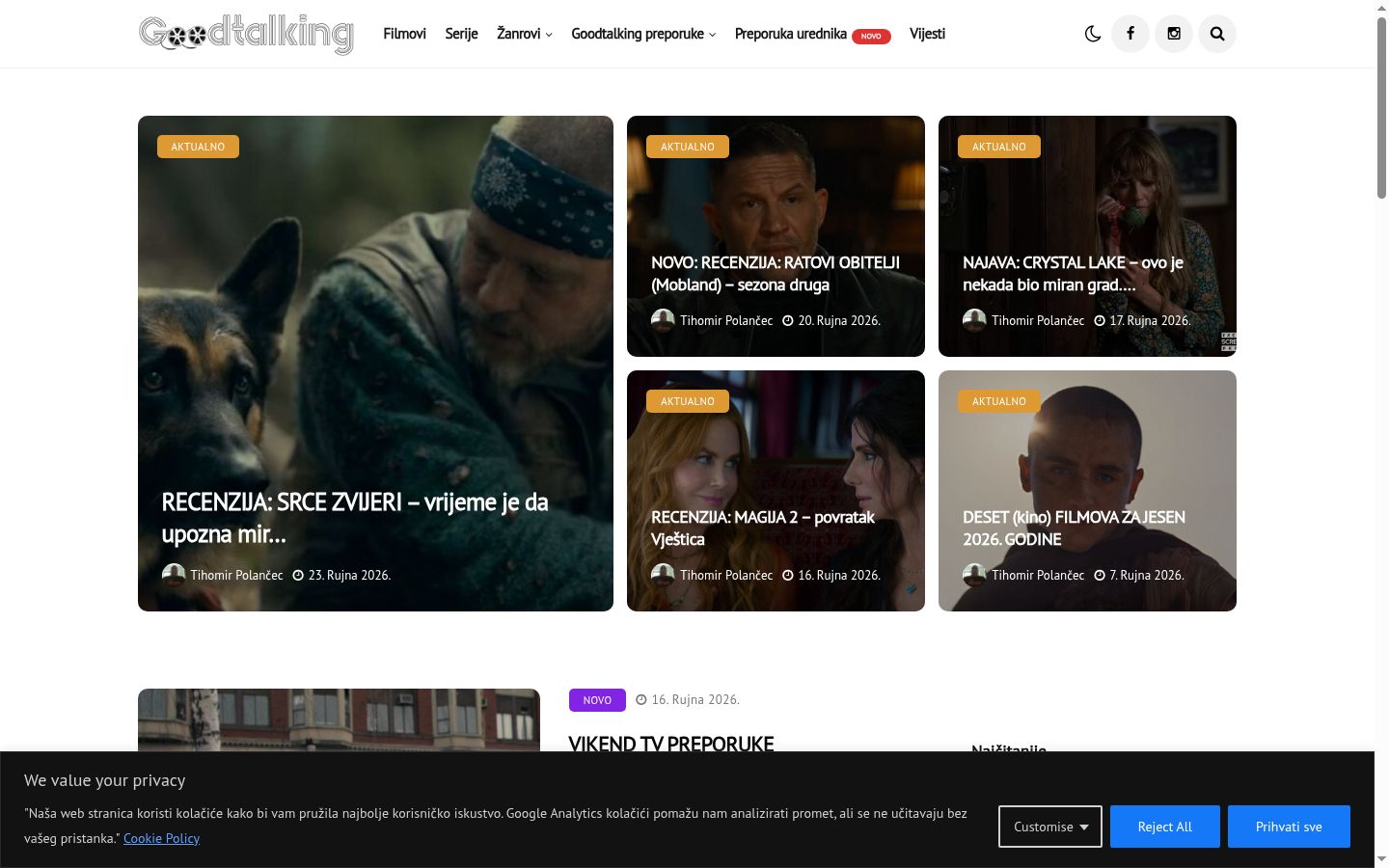Open Tihomir Polančec on DESET FILMOVA card
Screen dimensions: 1389x868
[x=1038, y=575]
